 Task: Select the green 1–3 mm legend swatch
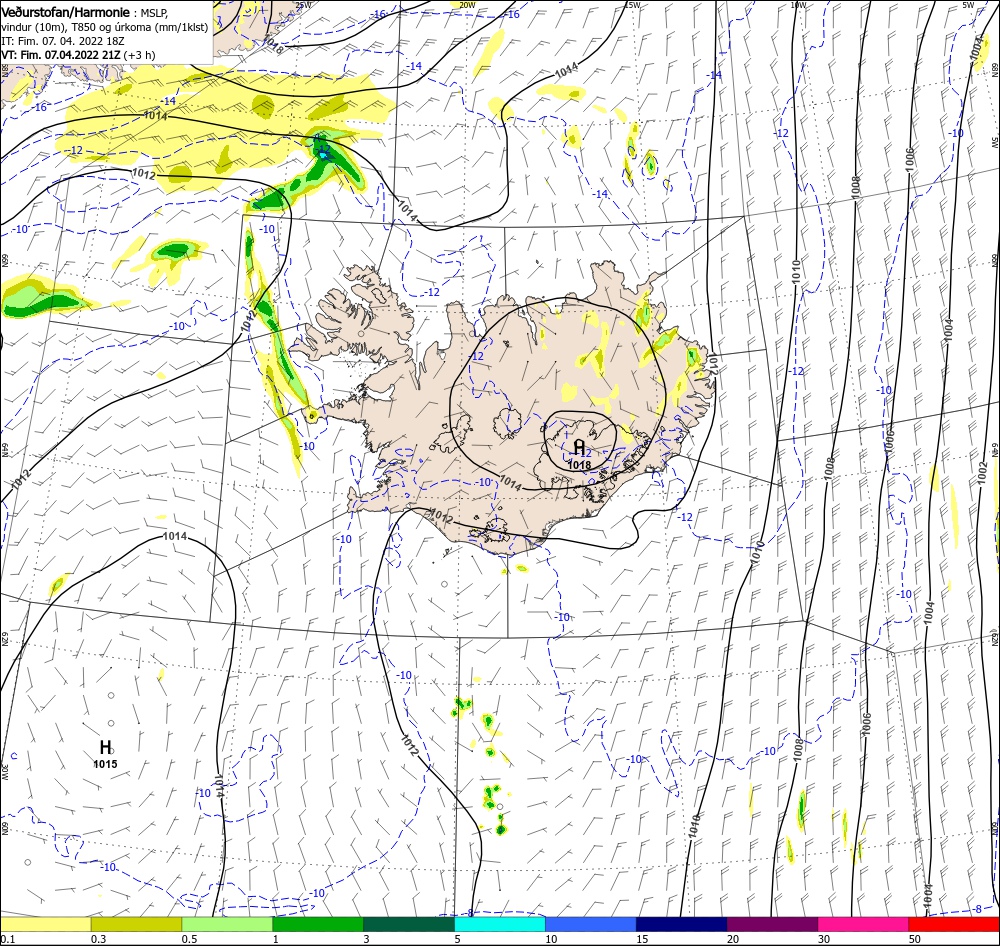coord(318,924)
